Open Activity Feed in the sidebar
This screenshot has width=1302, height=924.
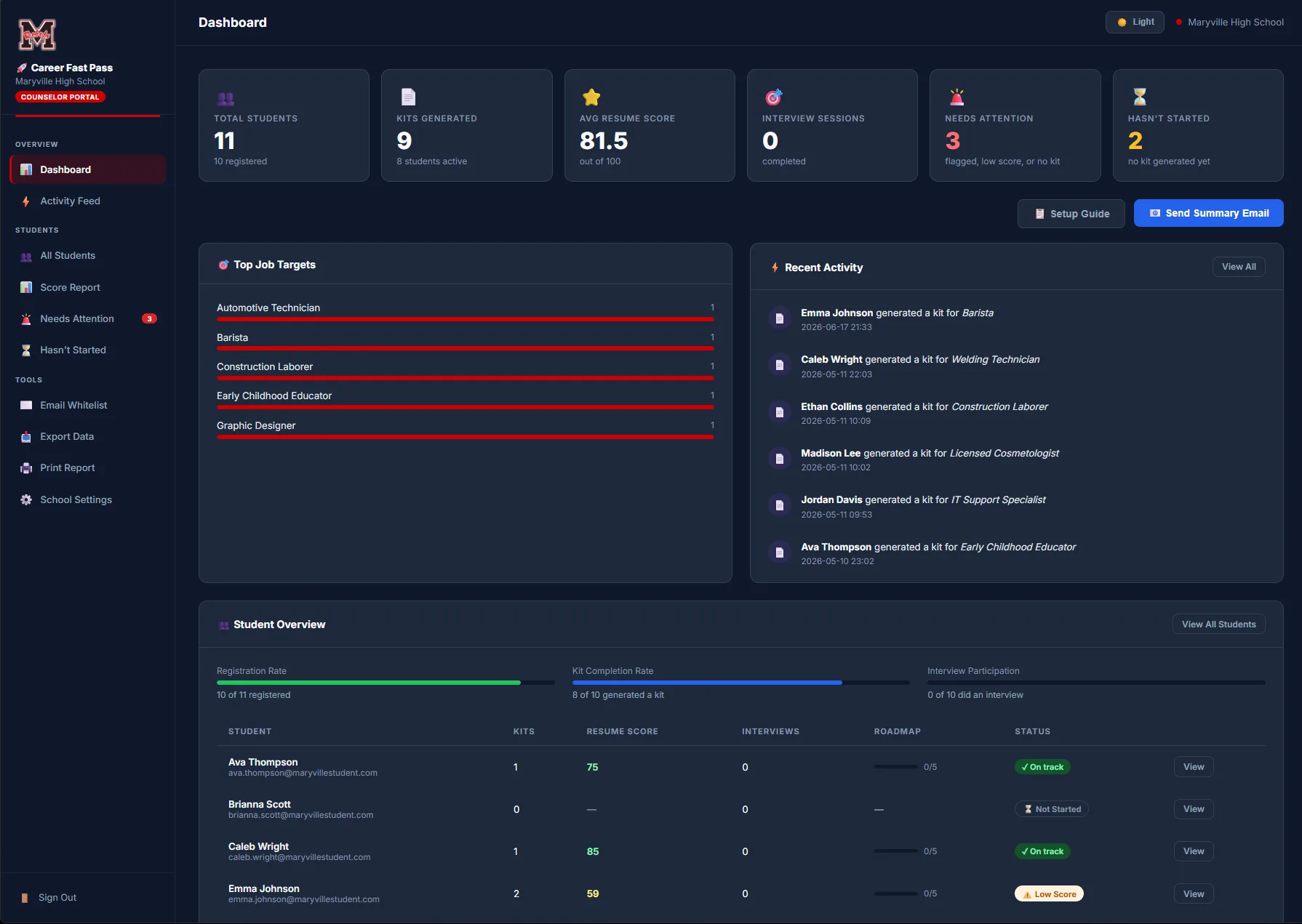(x=87, y=201)
